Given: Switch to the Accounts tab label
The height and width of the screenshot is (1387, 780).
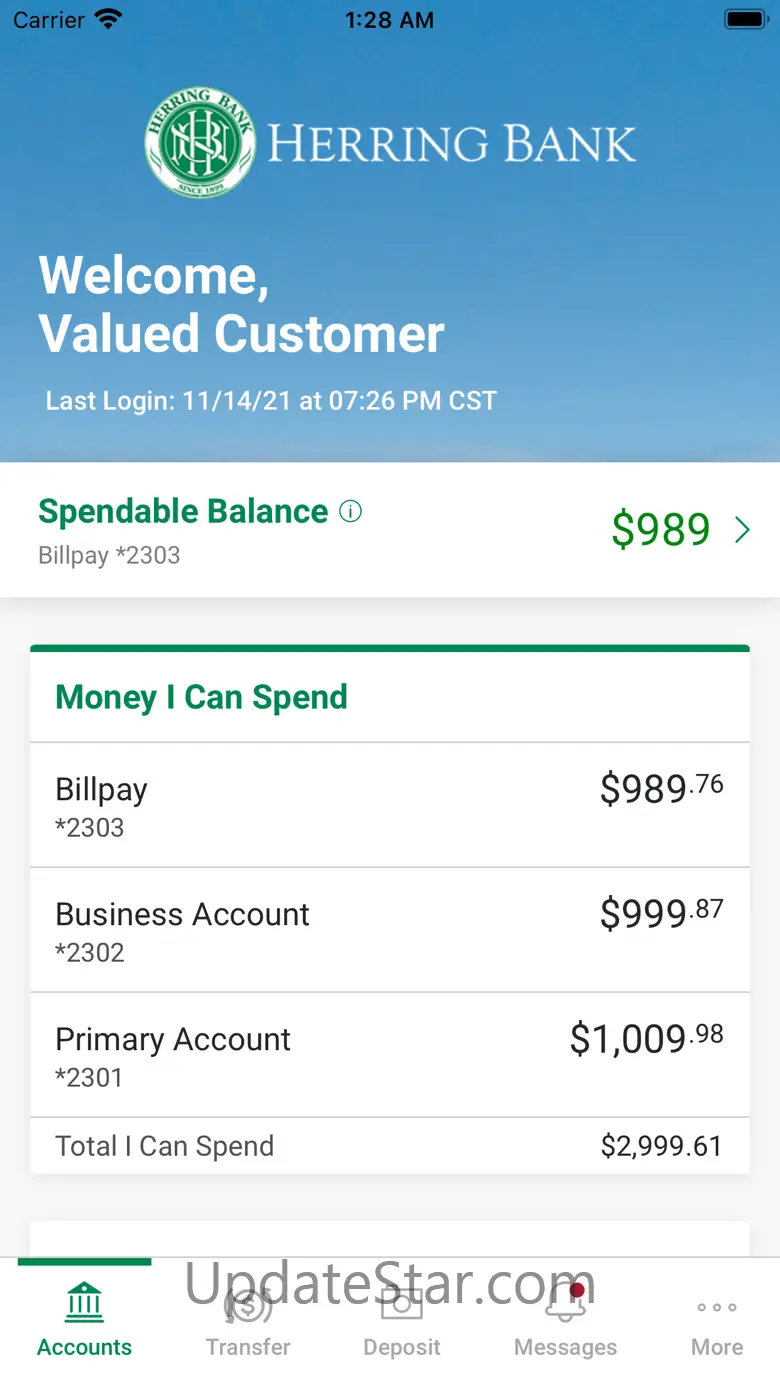Looking at the screenshot, I should click(x=85, y=1347).
